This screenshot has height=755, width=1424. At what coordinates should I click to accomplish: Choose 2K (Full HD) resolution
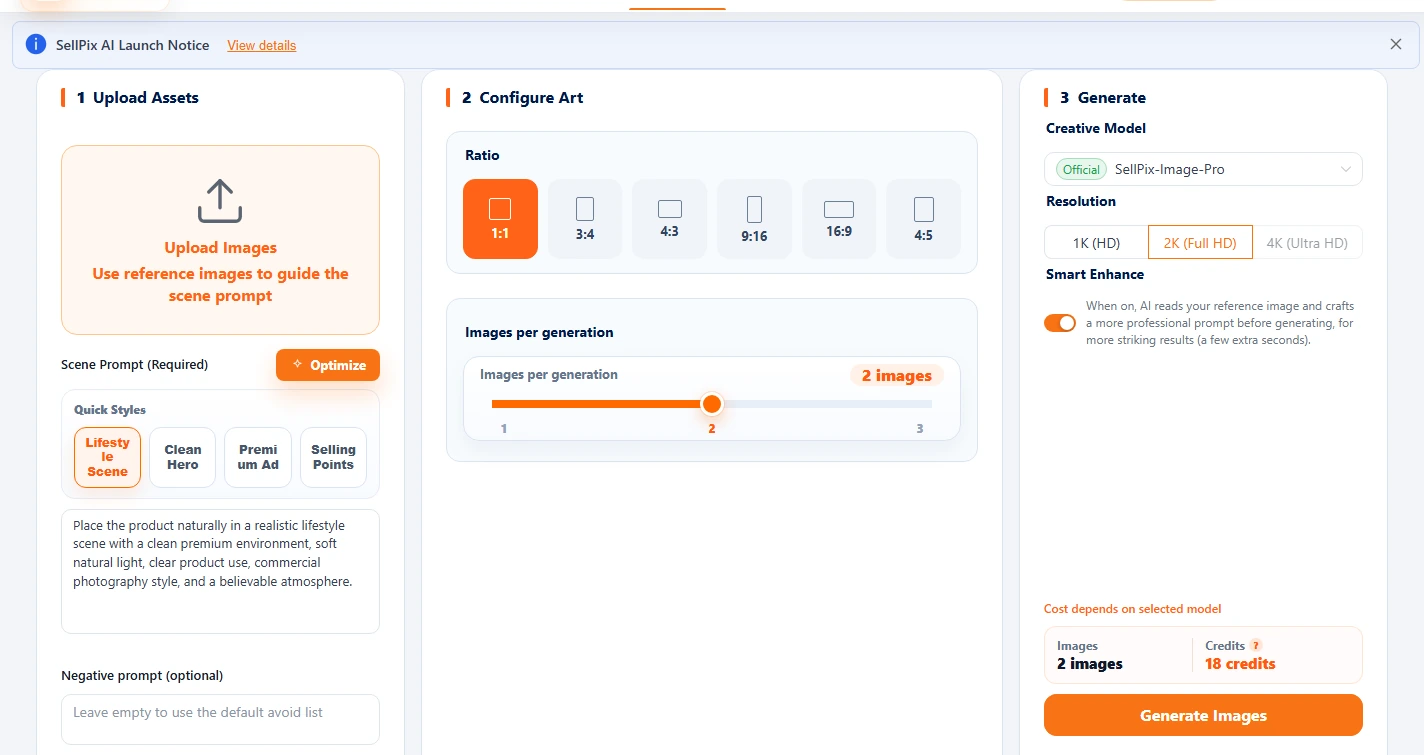[1200, 242]
